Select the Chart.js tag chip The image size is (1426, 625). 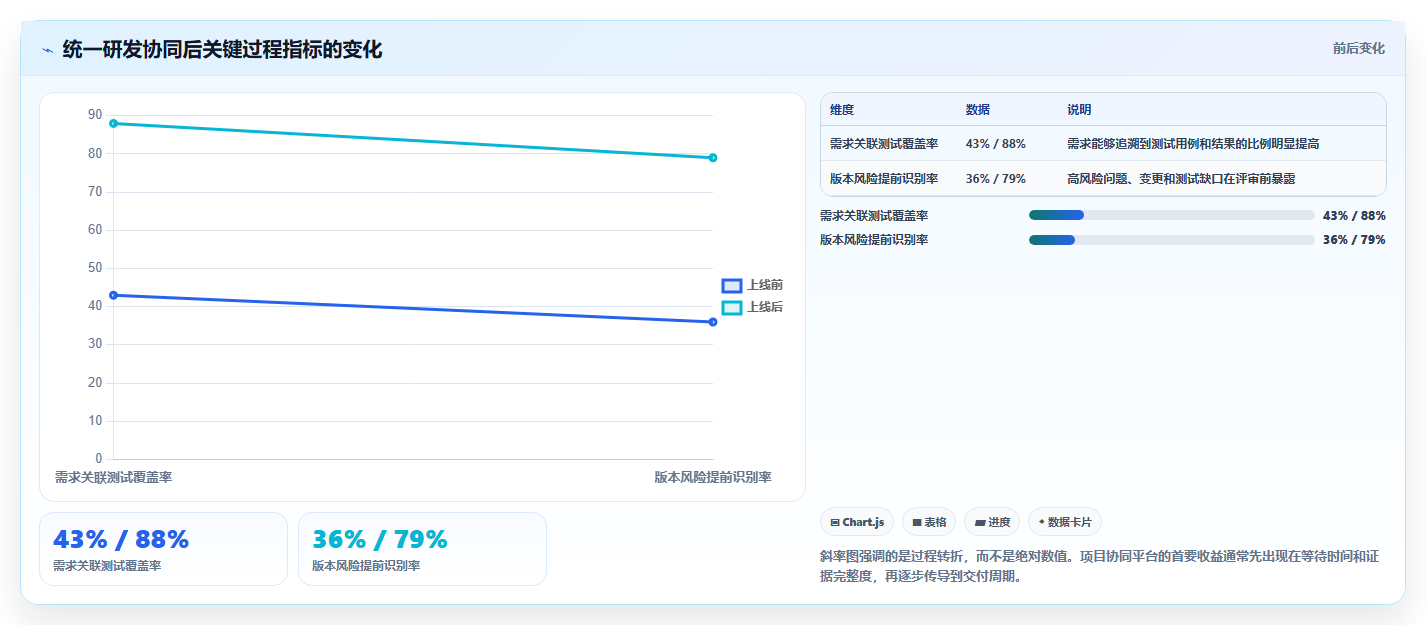[x=857, y=522]
